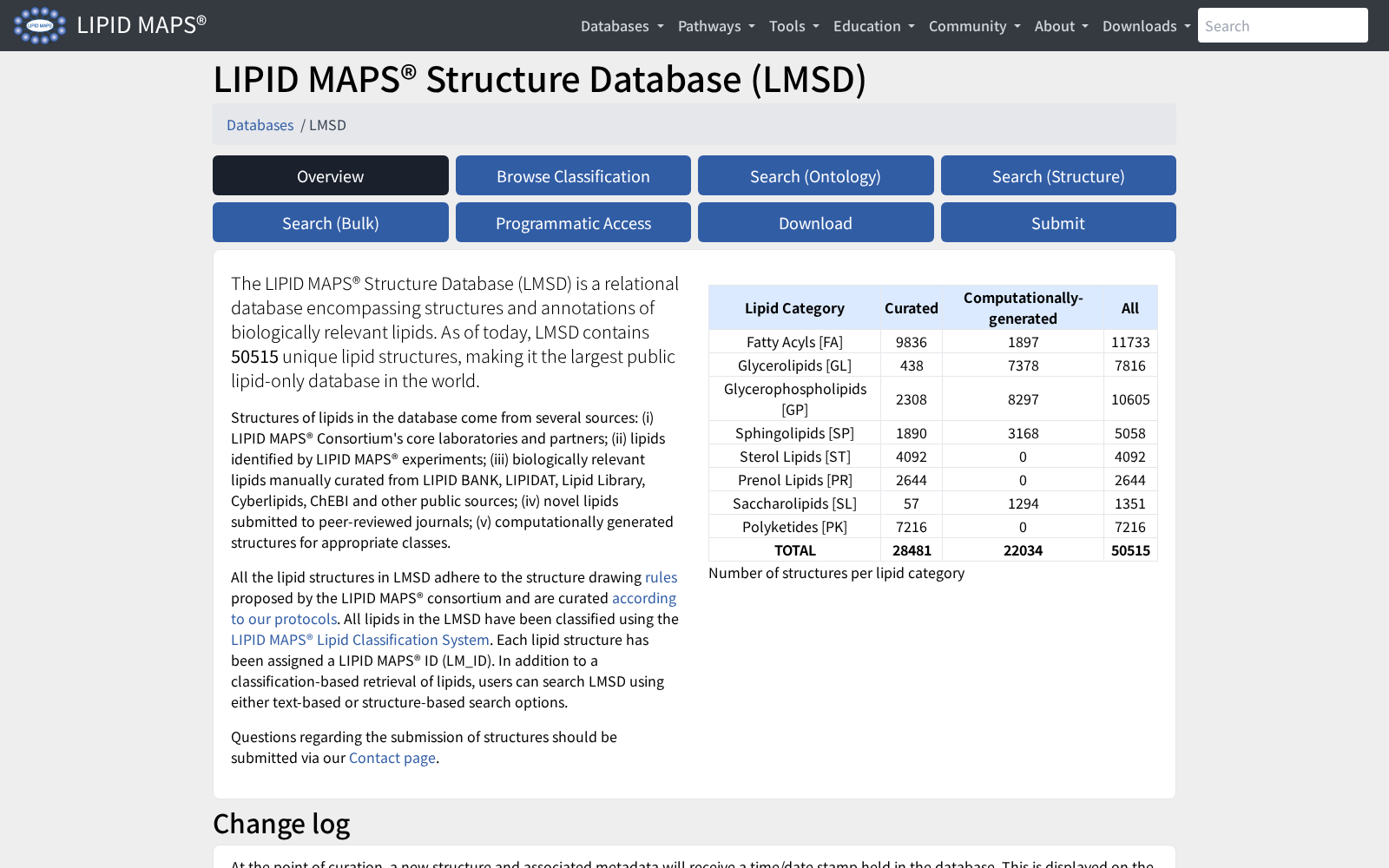Click the 7378 Glycerolipids computed value

tap(1023, 365)
